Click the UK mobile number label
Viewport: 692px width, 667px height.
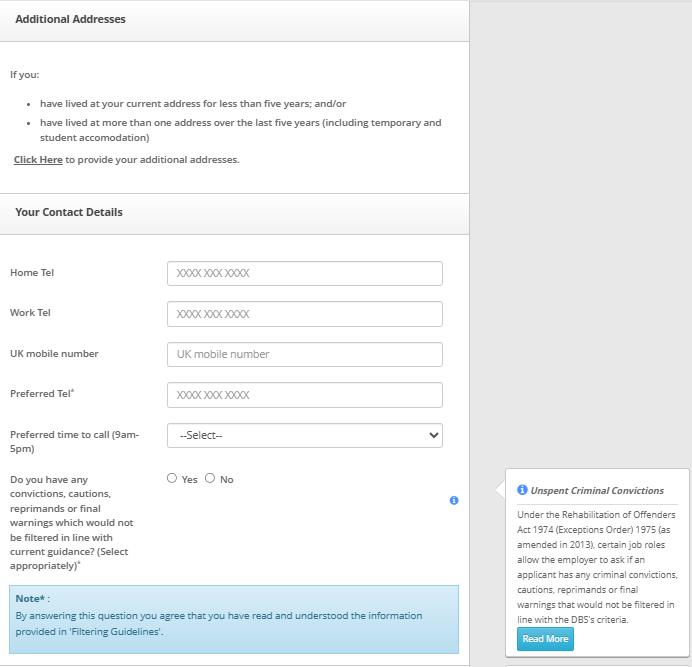(x=54, y=354)
